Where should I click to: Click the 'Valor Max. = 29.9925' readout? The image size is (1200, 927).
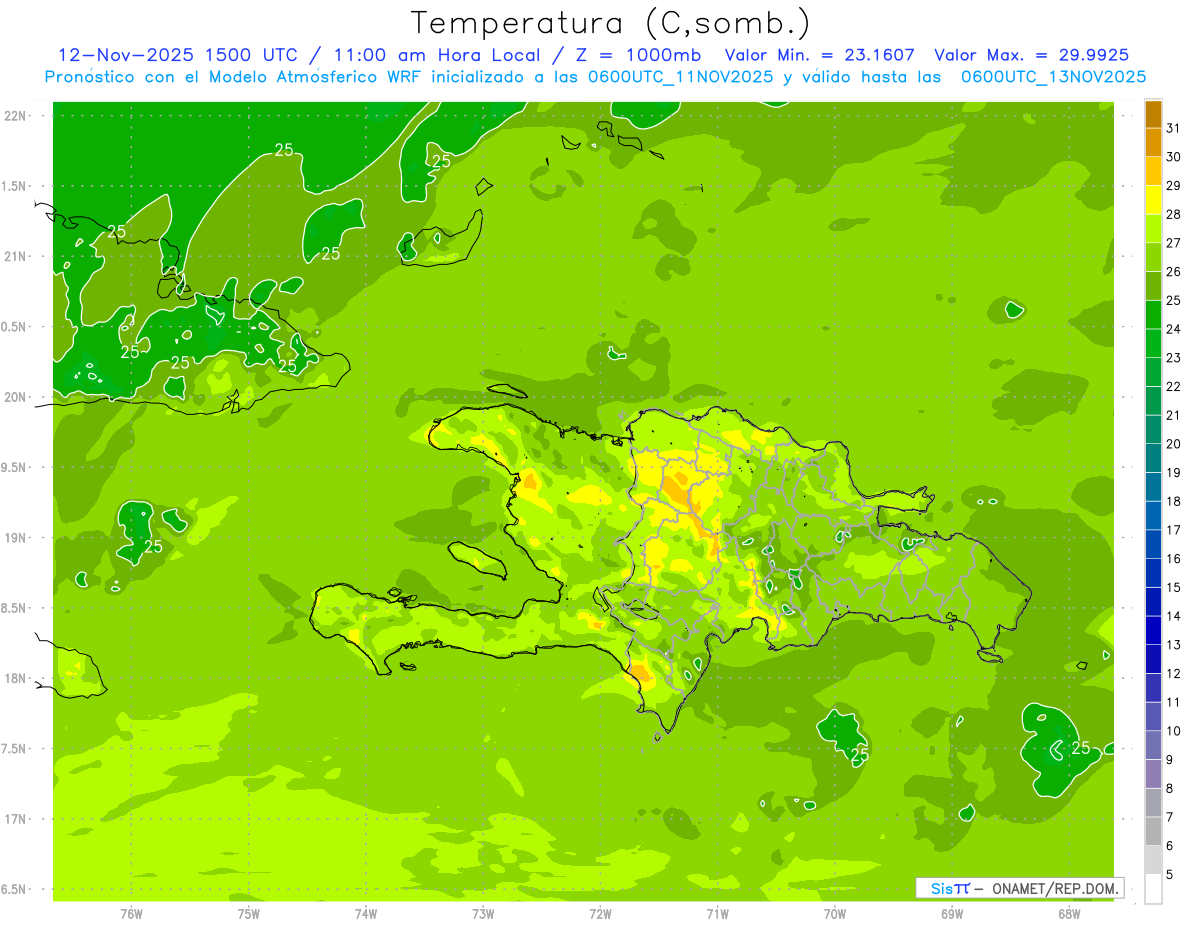click(1031, 55)
